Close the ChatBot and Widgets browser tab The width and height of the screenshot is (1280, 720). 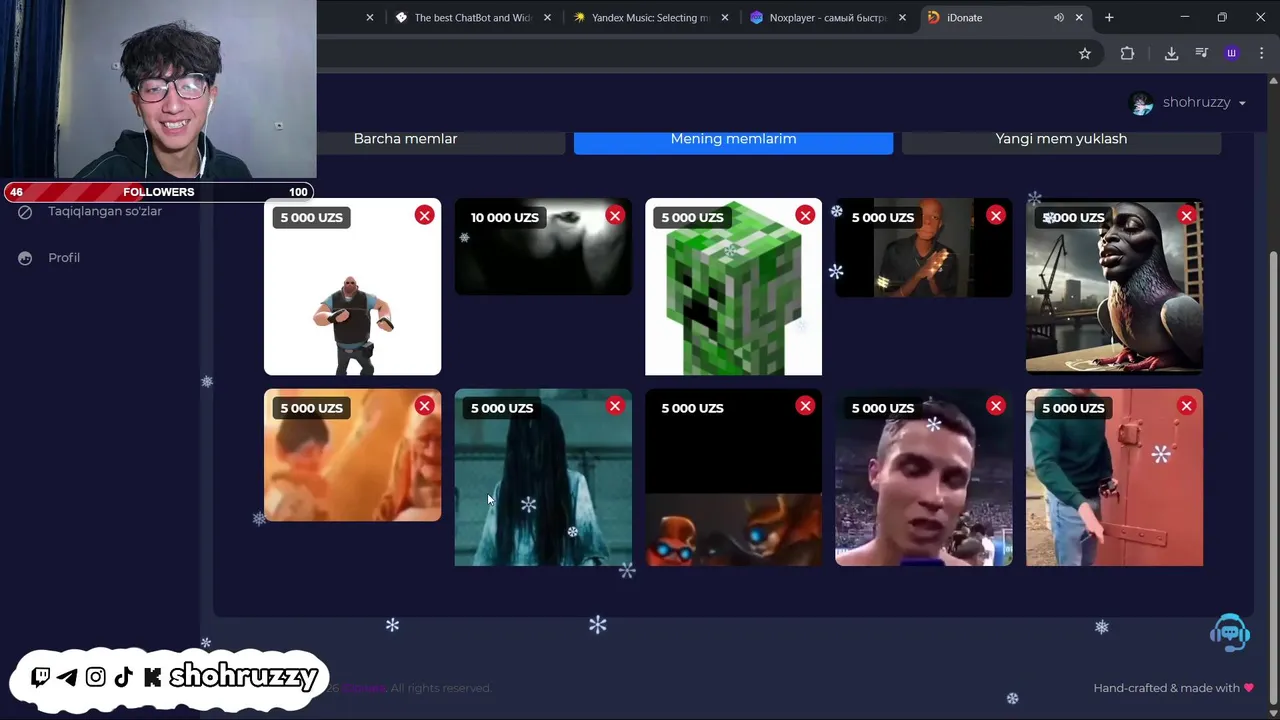[547, 18]
